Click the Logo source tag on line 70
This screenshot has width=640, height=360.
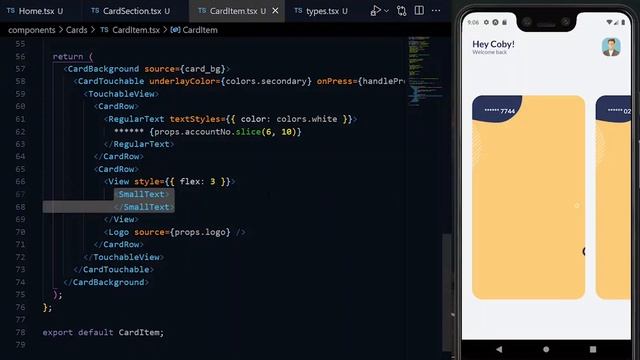point(175,232)
